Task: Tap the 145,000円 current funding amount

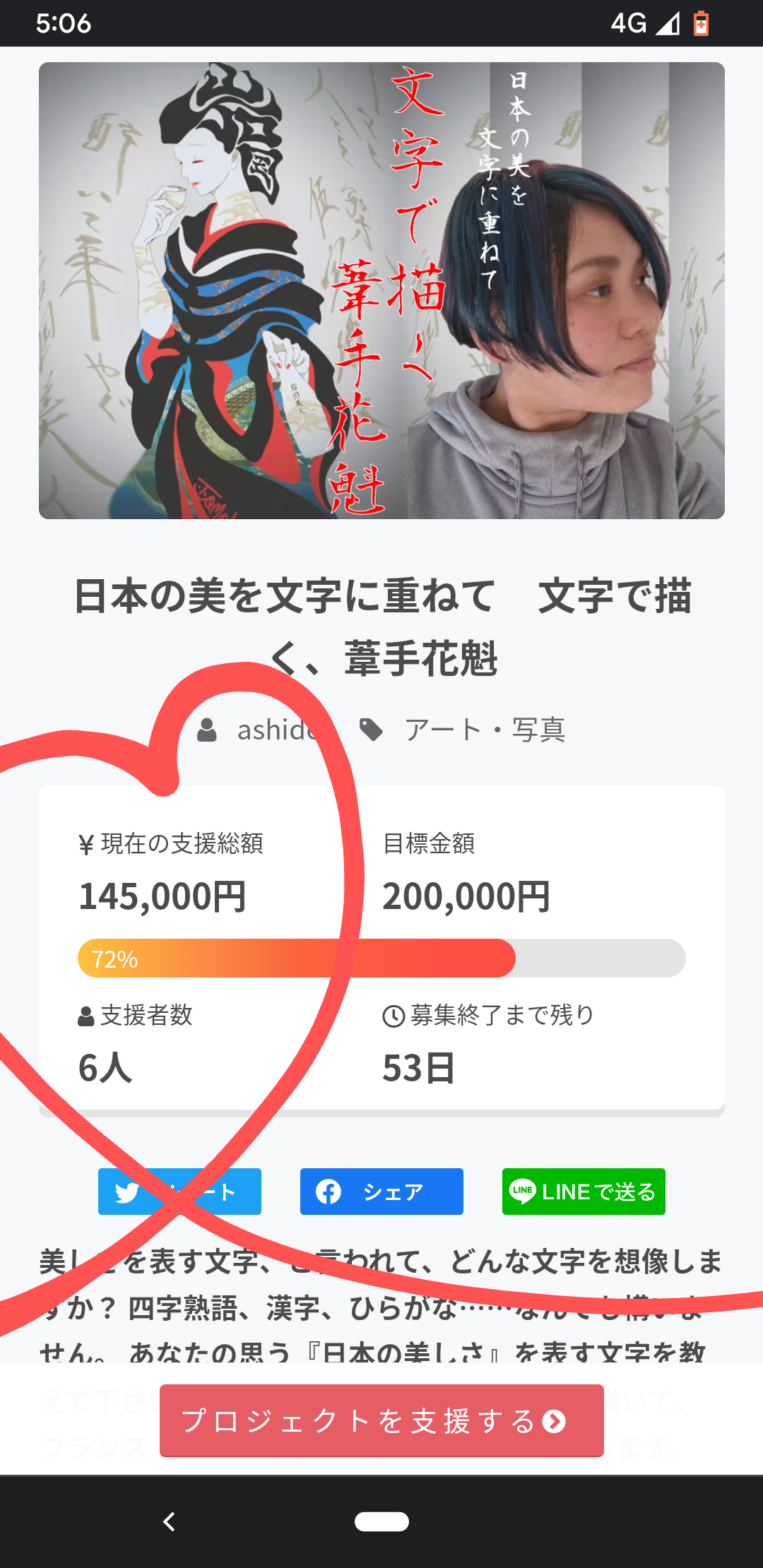Action: click(x=162, y=897)
